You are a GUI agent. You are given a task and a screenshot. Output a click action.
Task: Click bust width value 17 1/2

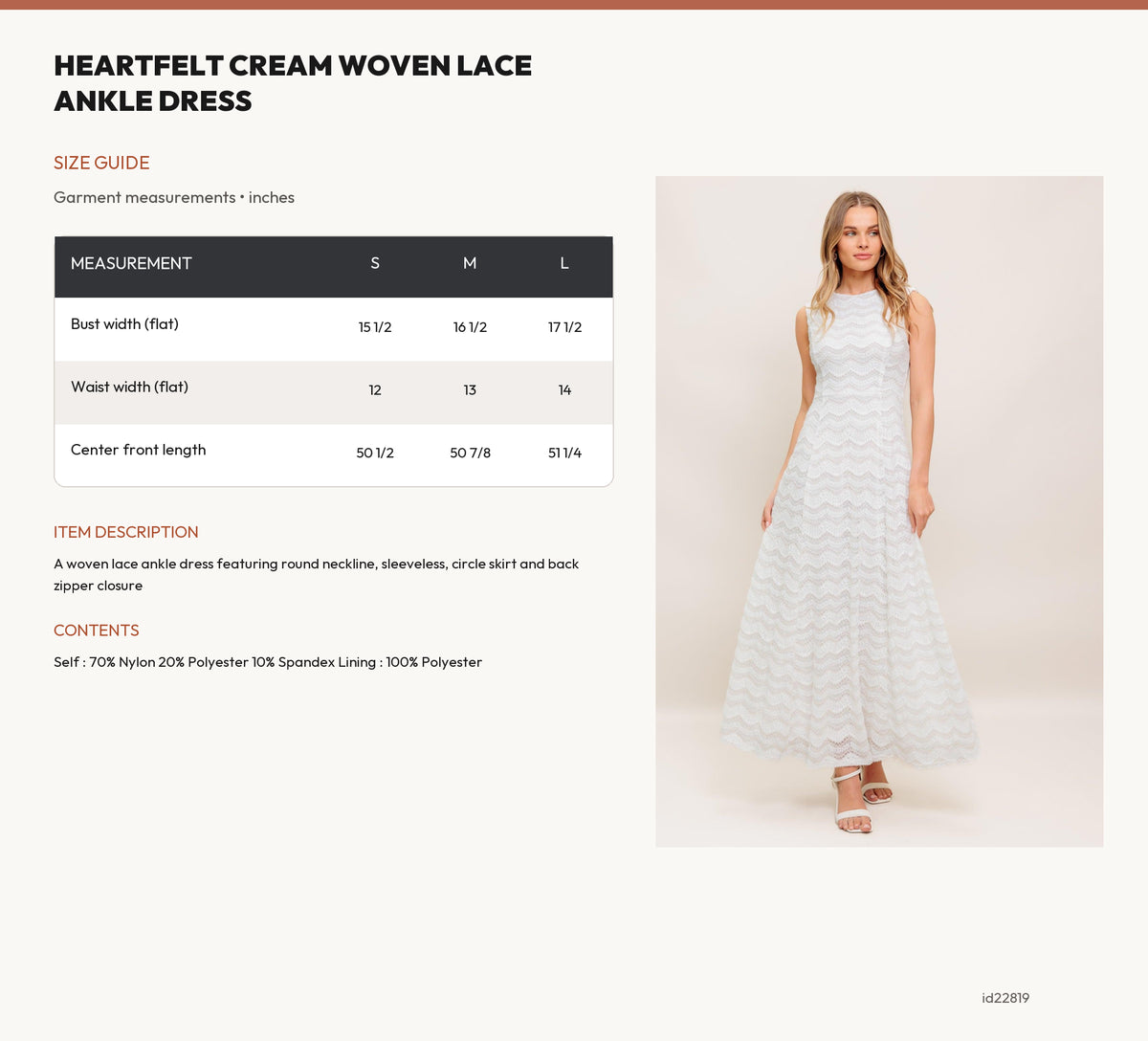(x=564, y=327)
